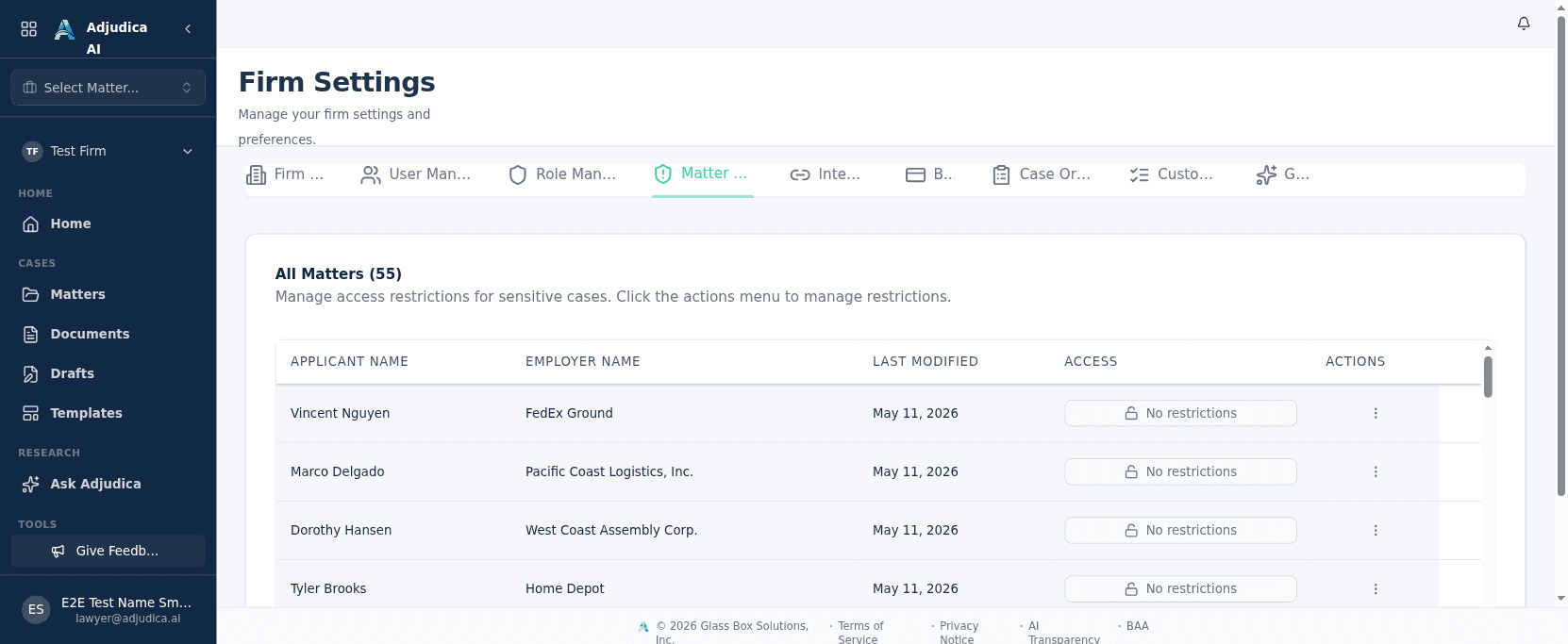
Task: Click the Employer Name column header
Action: click(583, 361)
